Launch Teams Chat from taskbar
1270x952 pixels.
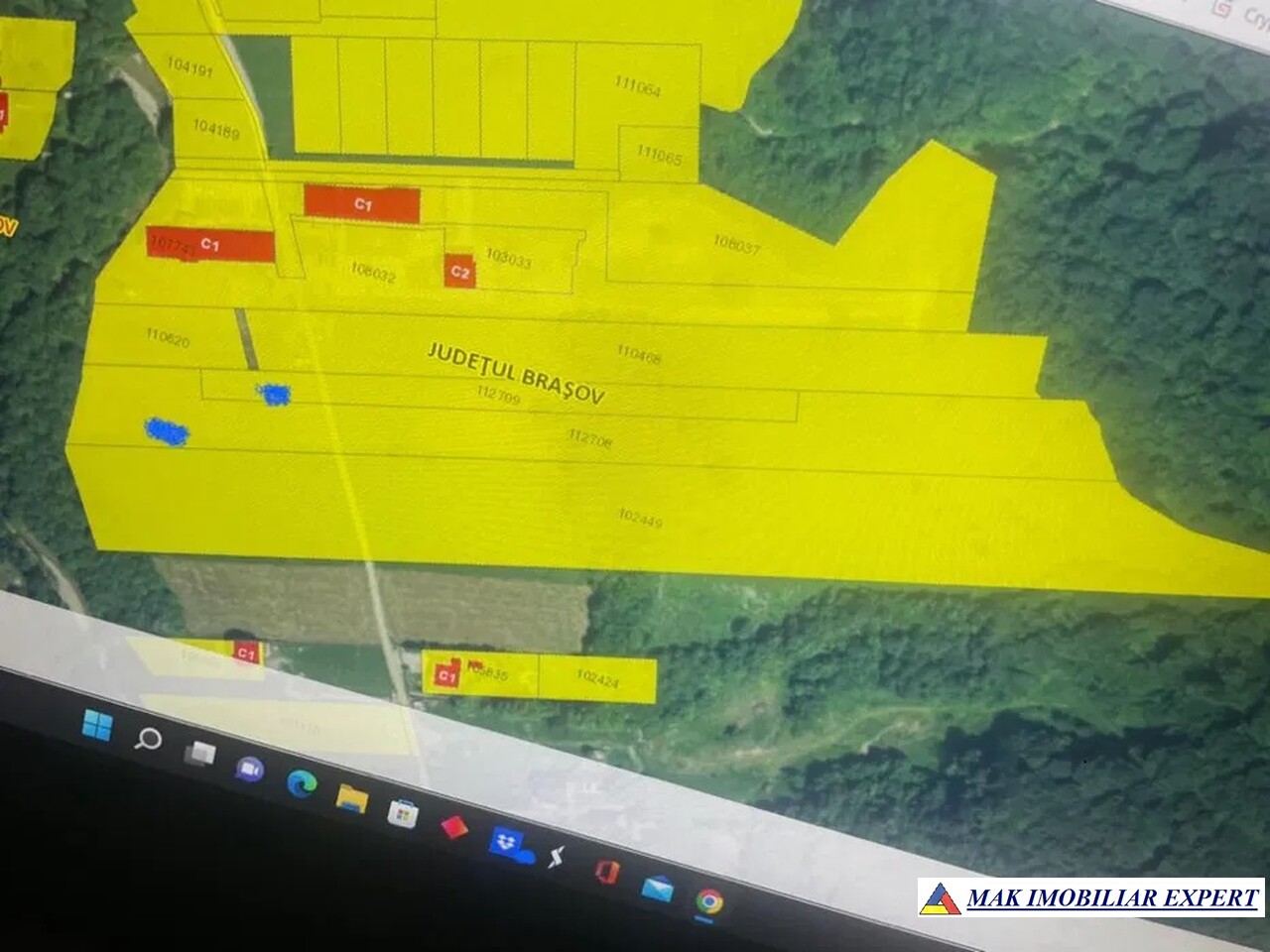[x=250, y=769]
